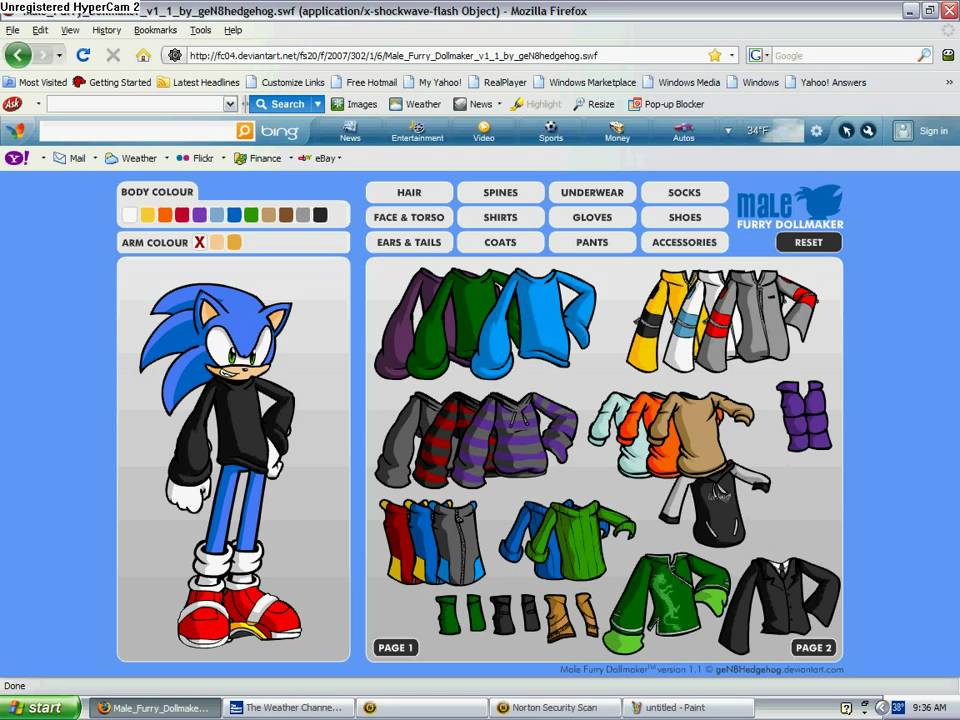
Task: Open Bing Sports icon
Action: (x=550, y=130)
